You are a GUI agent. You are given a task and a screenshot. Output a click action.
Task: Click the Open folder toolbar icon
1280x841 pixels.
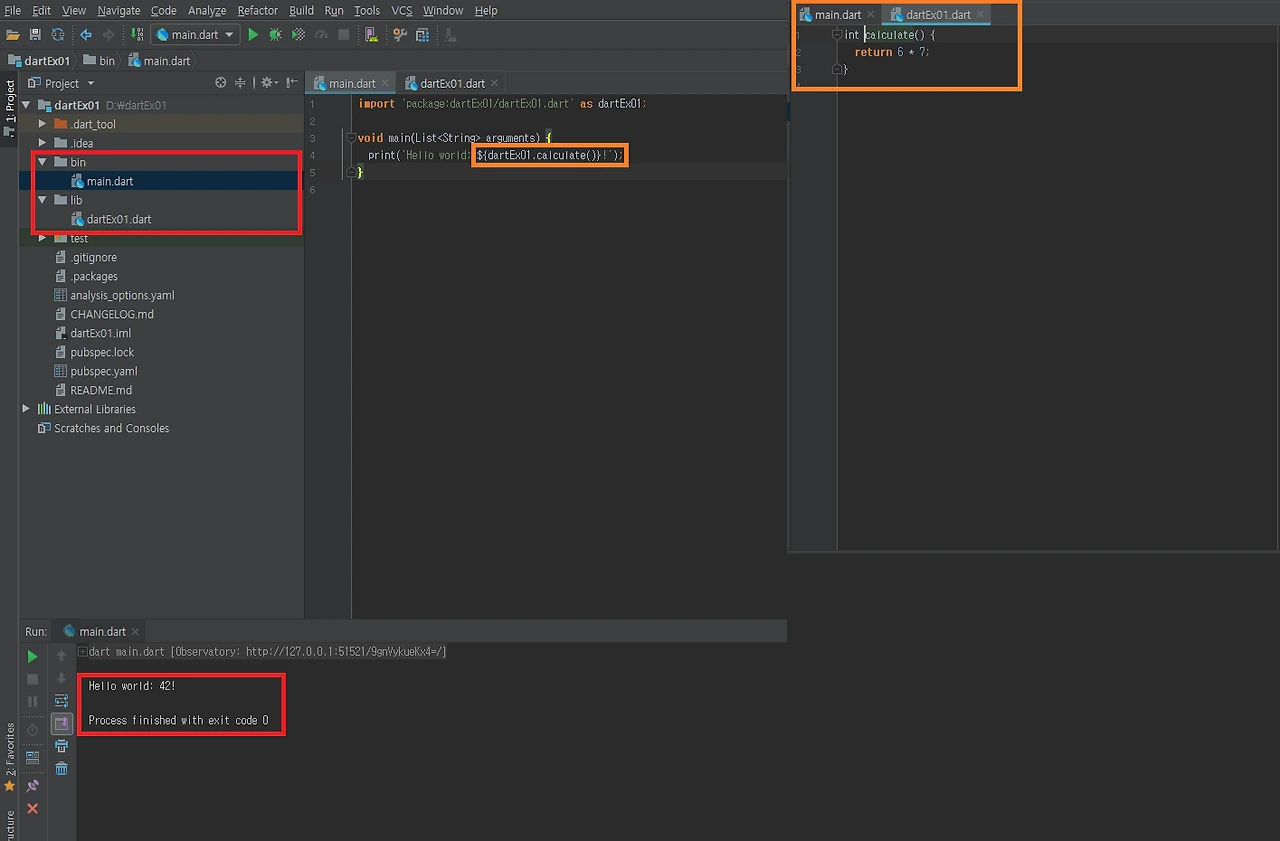[13, 35]
